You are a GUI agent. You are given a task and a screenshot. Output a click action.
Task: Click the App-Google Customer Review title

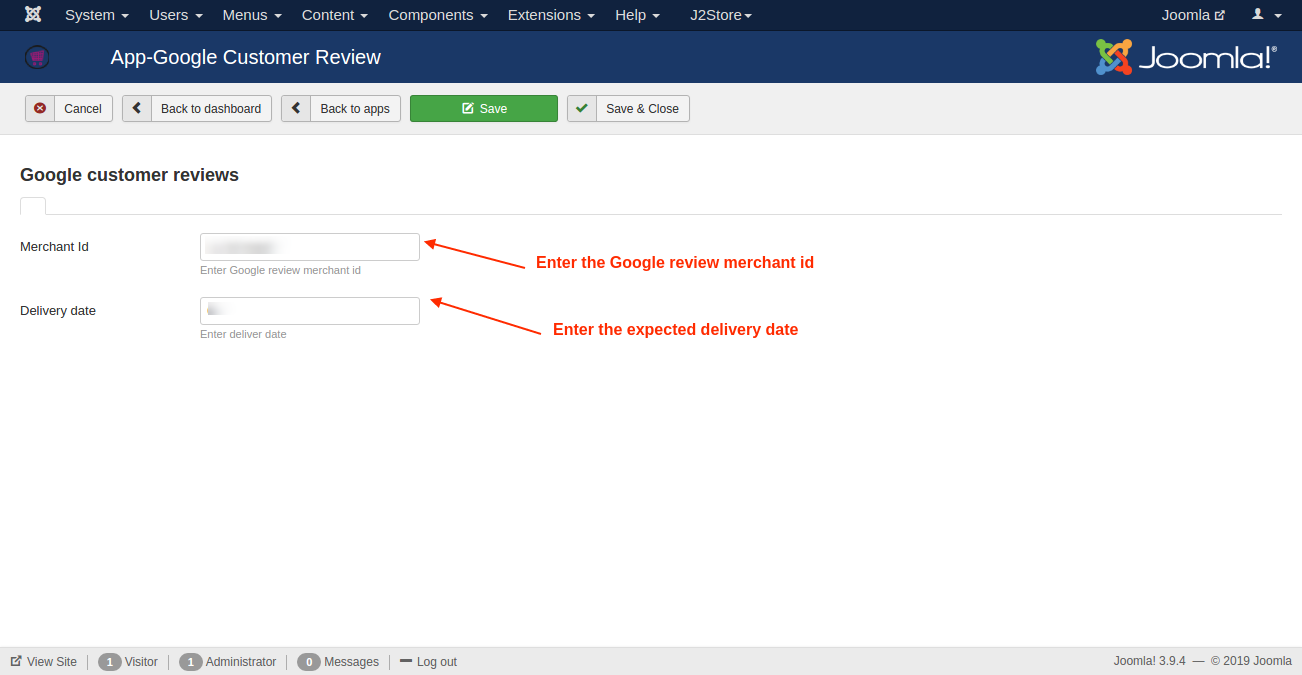coord(246,57)
